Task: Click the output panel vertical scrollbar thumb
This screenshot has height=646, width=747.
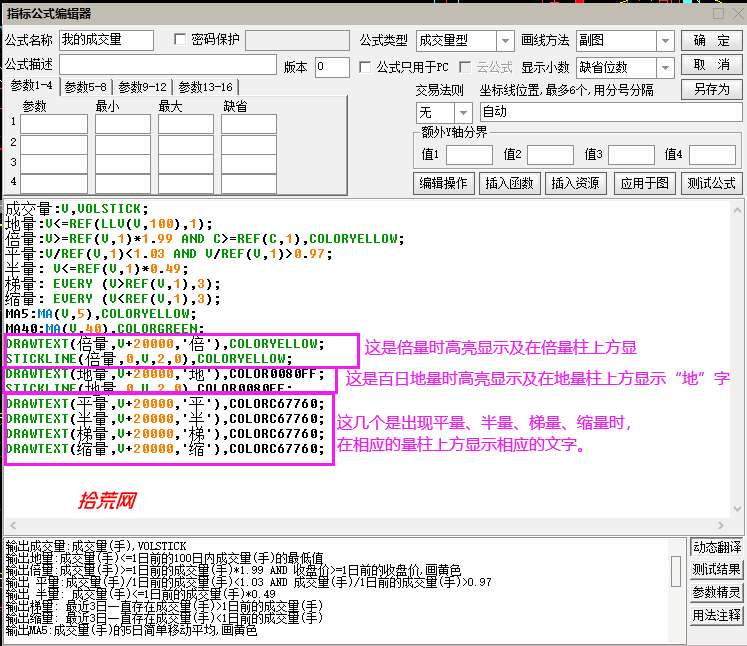Action: click(x=676, y=571)
